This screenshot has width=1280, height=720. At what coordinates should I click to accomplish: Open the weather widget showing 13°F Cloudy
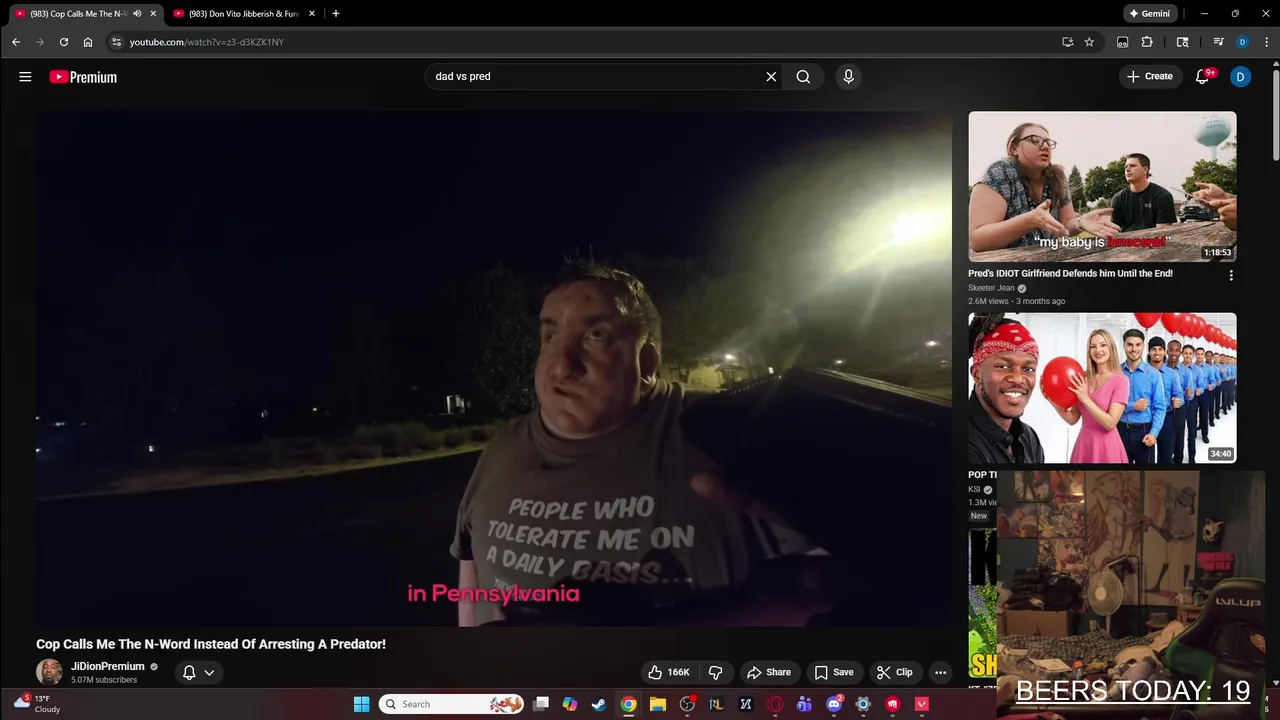36,704
